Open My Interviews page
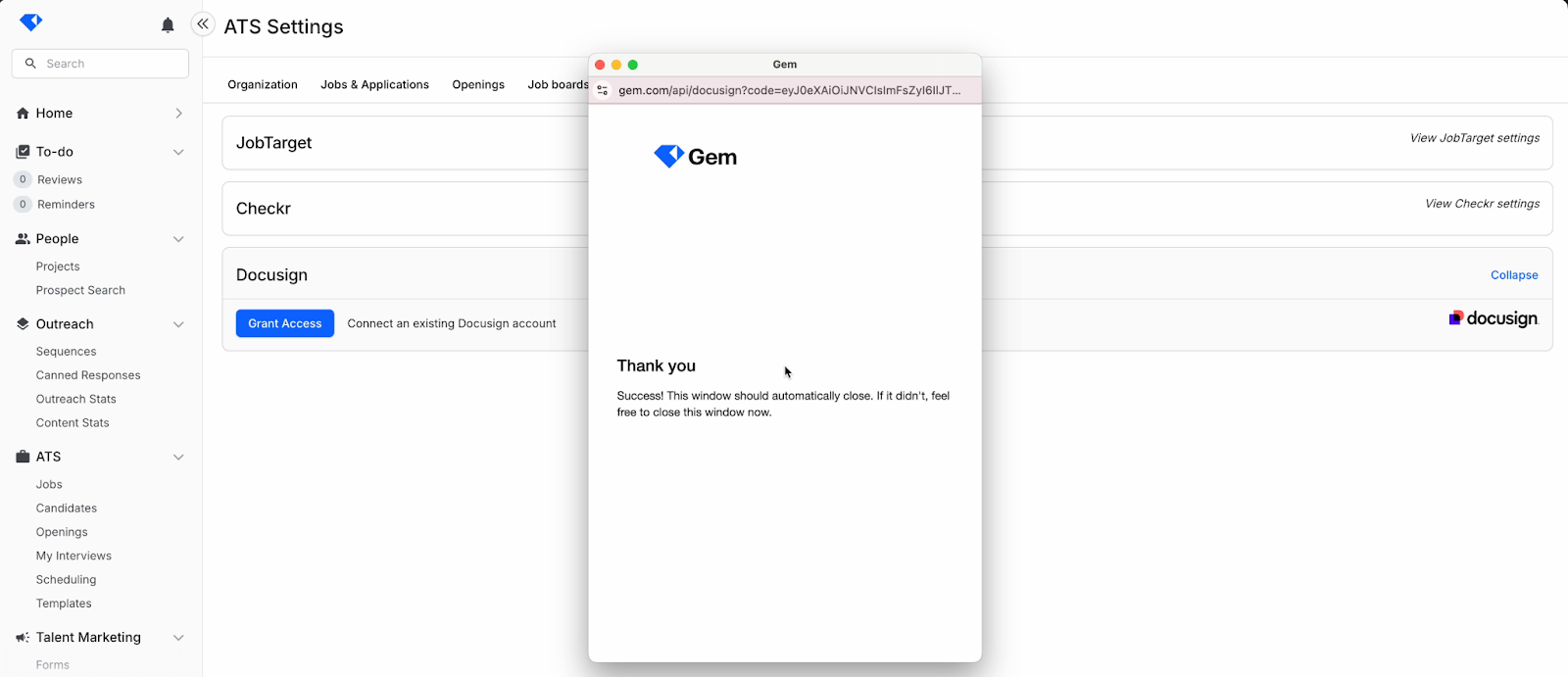Viewport: 1568px width, 677px height. click(x=73, y=556)
